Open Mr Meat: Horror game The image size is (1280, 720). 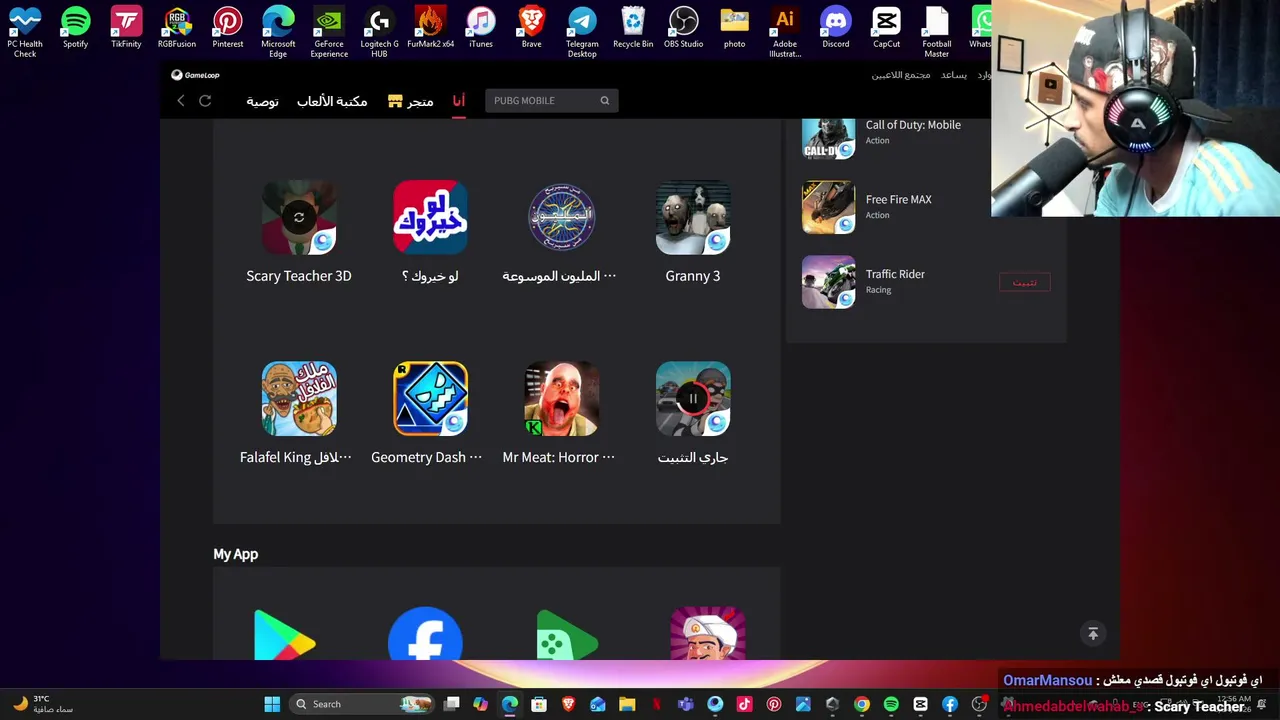561,399
